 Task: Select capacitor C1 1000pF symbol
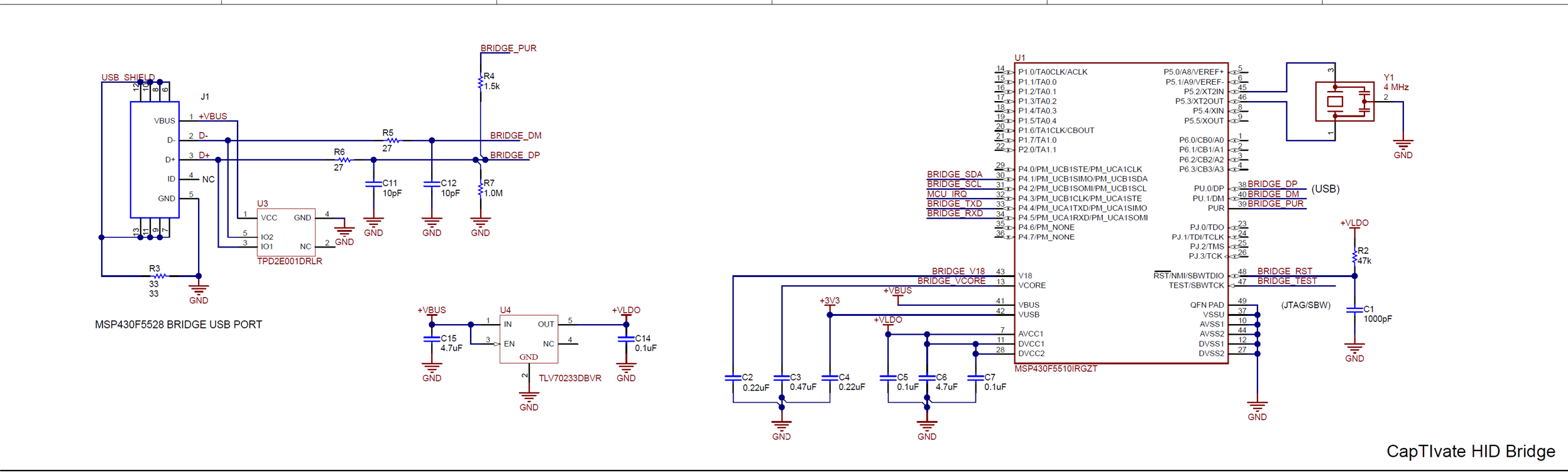point(1354,310)
